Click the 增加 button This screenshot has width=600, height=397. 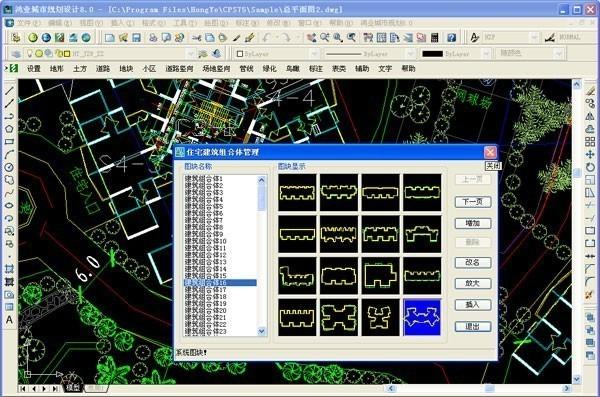(x=473, y=223)
